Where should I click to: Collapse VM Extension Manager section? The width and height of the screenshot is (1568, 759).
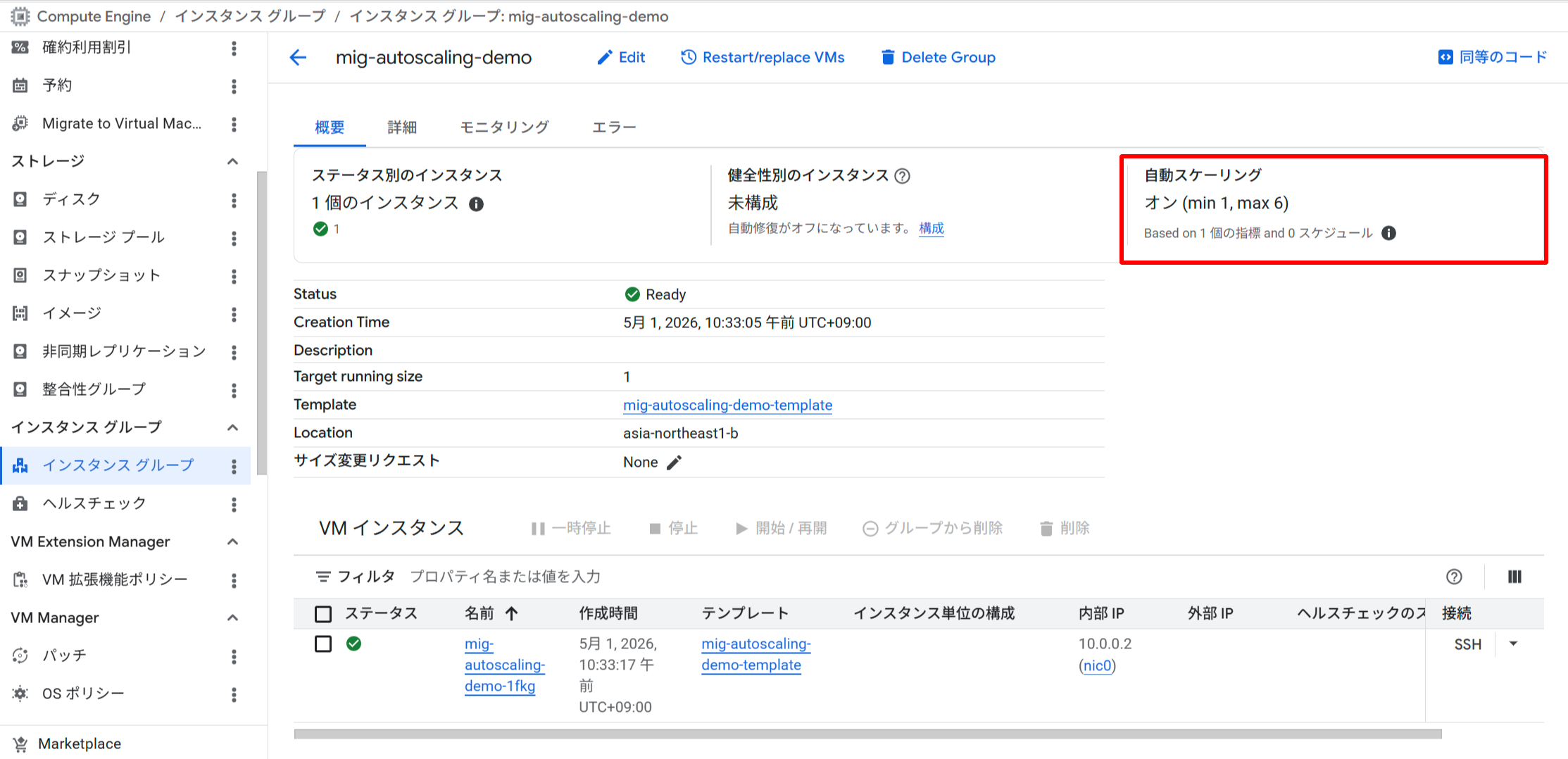[232, 541]
